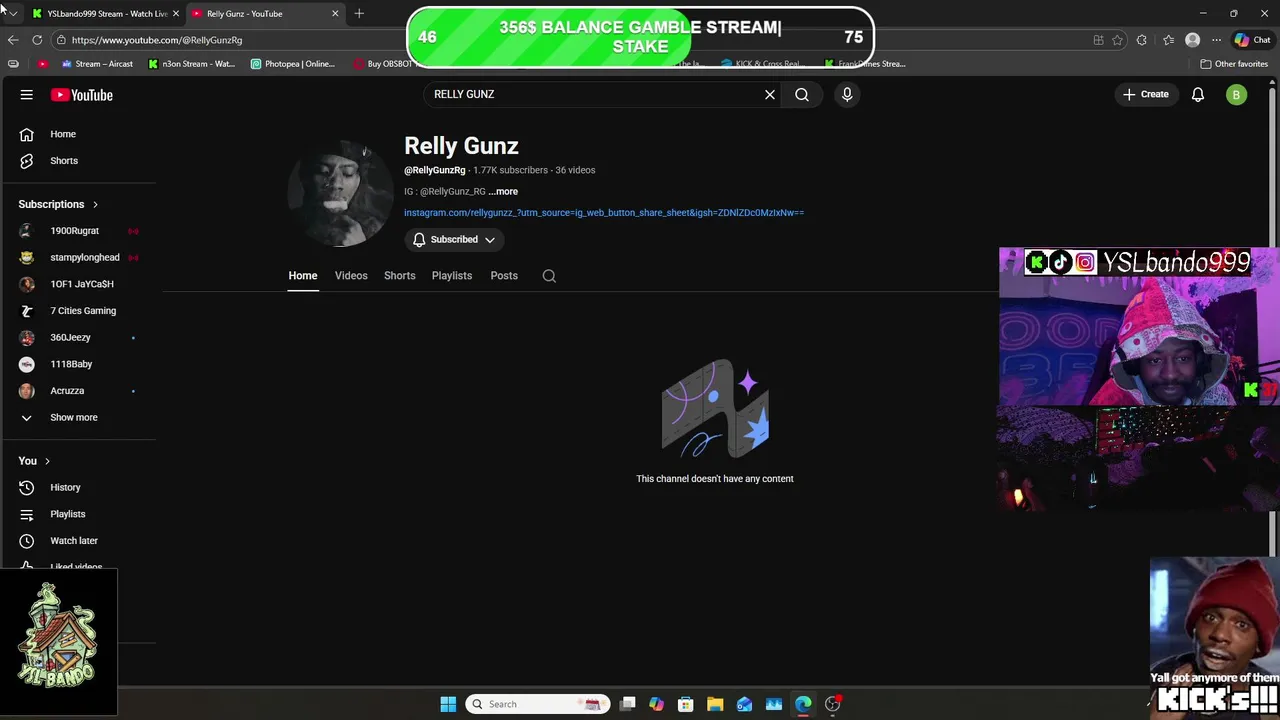Start voice search with the microphone
Image resolution: width=1280 pixels, height=720 pixels.
click(847, 94)
